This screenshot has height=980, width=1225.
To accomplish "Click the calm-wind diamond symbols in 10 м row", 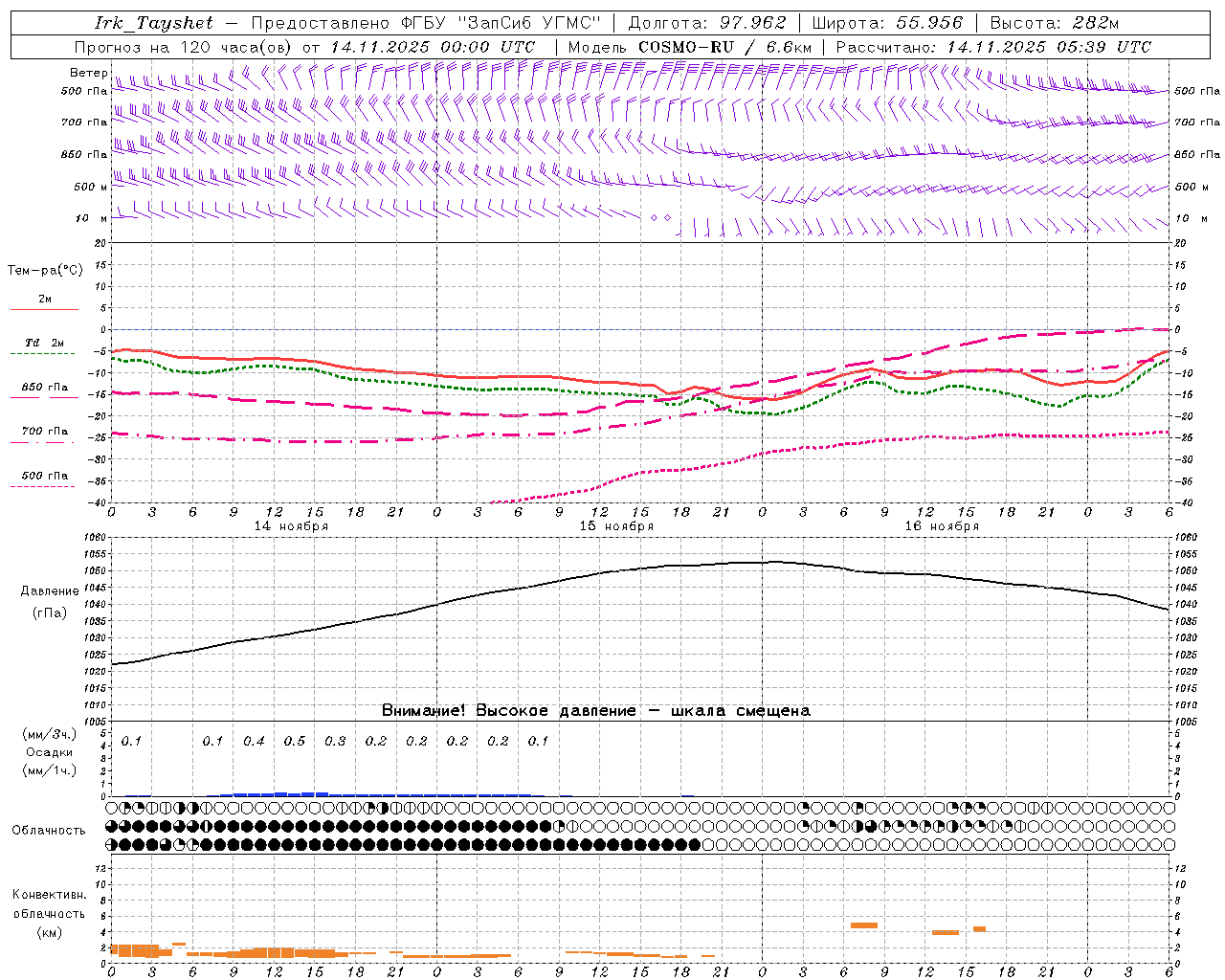I will [x=660, y=218].
